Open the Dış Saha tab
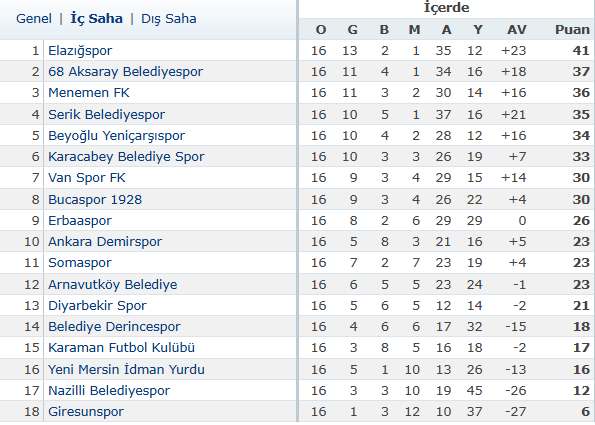The height and width of the screenshot is (425, 595). 169,19
